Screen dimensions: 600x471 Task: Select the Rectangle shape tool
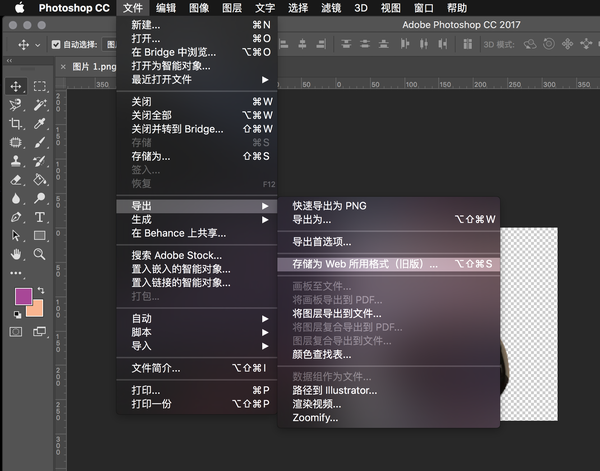[39, 235]
